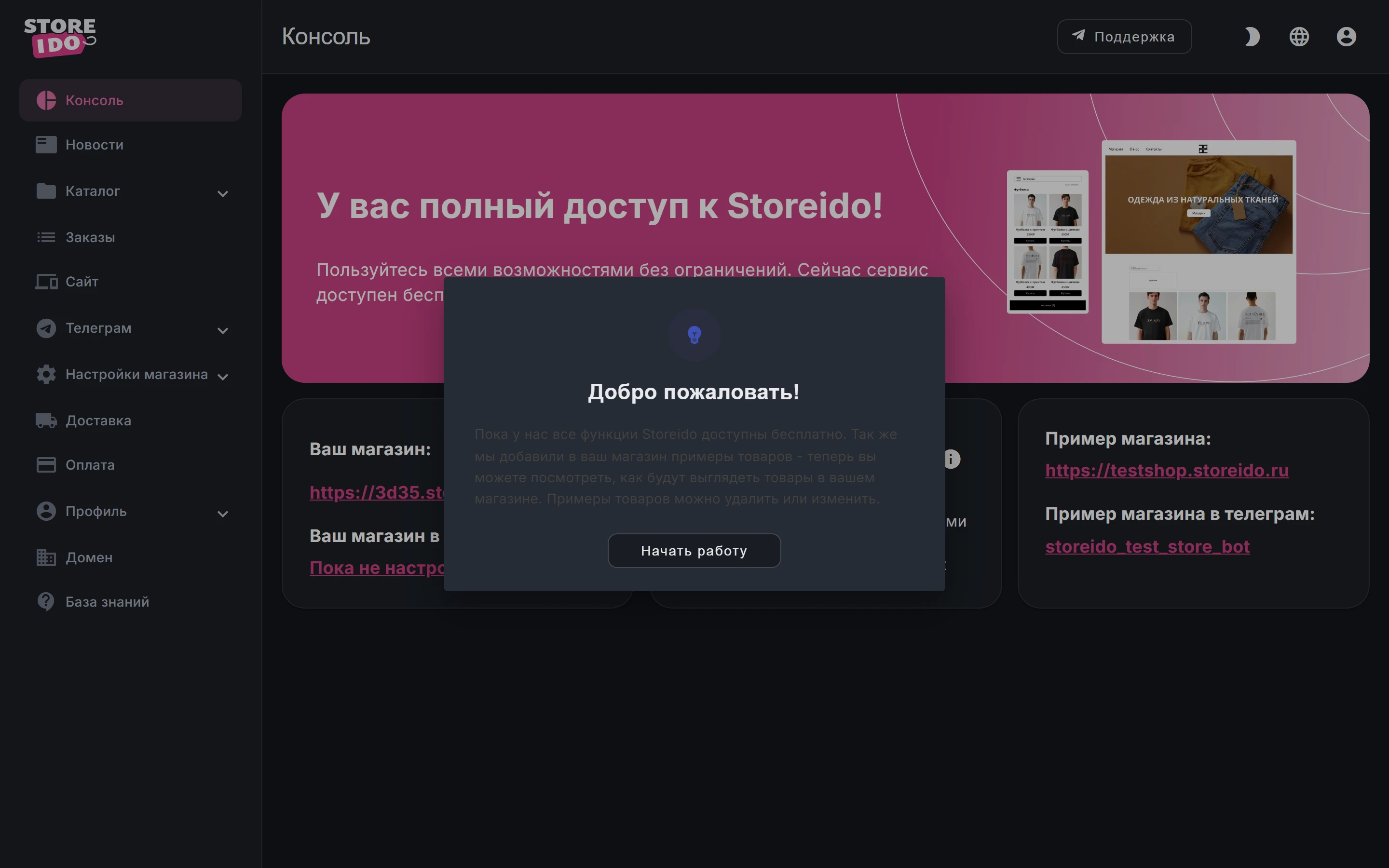Open the user account icon in header

(1347, 37)
